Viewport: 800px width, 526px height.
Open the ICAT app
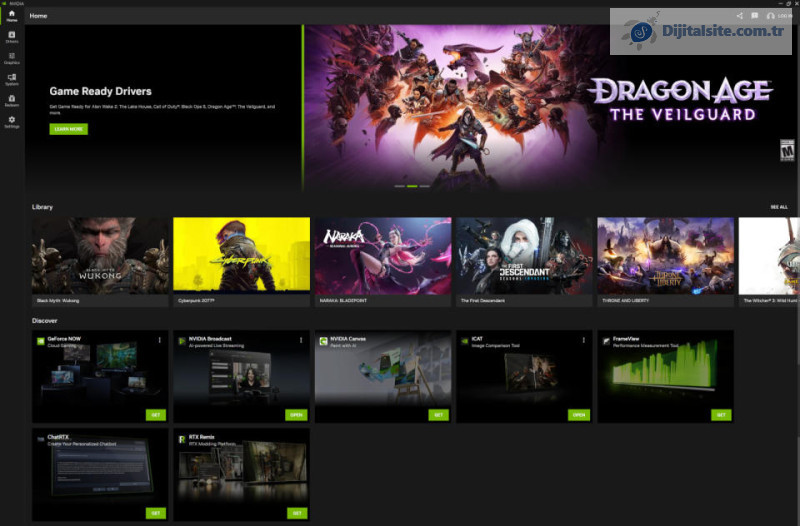point(579,415)
